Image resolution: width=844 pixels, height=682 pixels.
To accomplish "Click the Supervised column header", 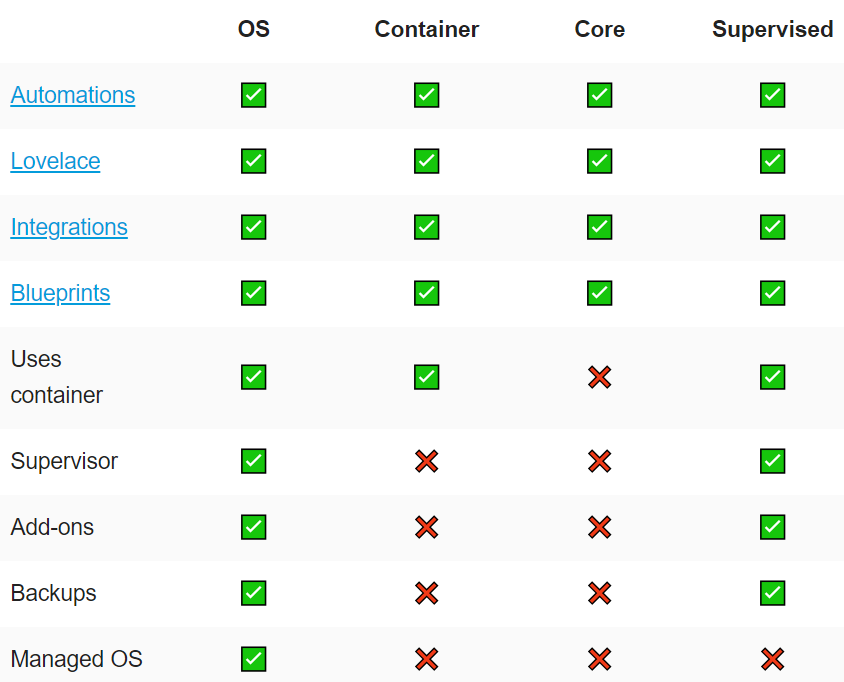I will 772,29.
